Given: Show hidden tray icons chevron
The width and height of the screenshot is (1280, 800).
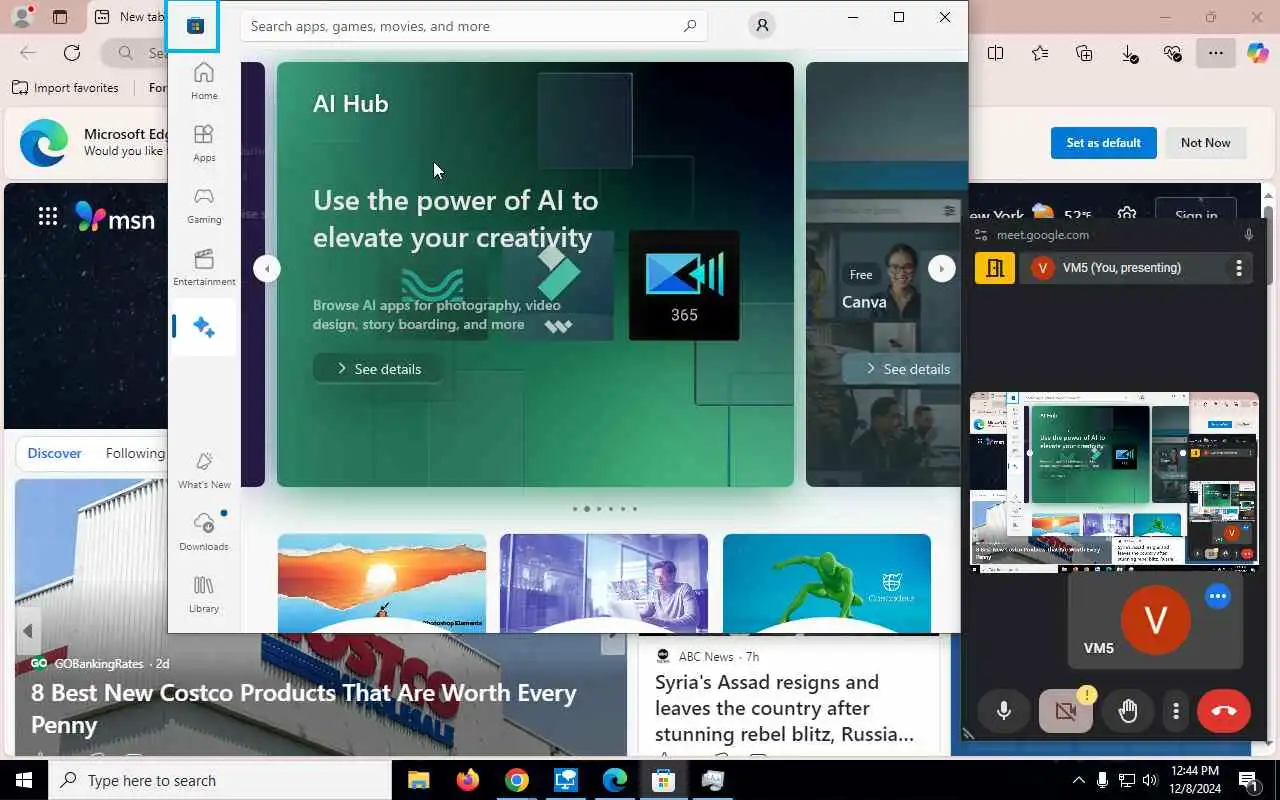Looking at the screenshot, I should click(1078, 780).
